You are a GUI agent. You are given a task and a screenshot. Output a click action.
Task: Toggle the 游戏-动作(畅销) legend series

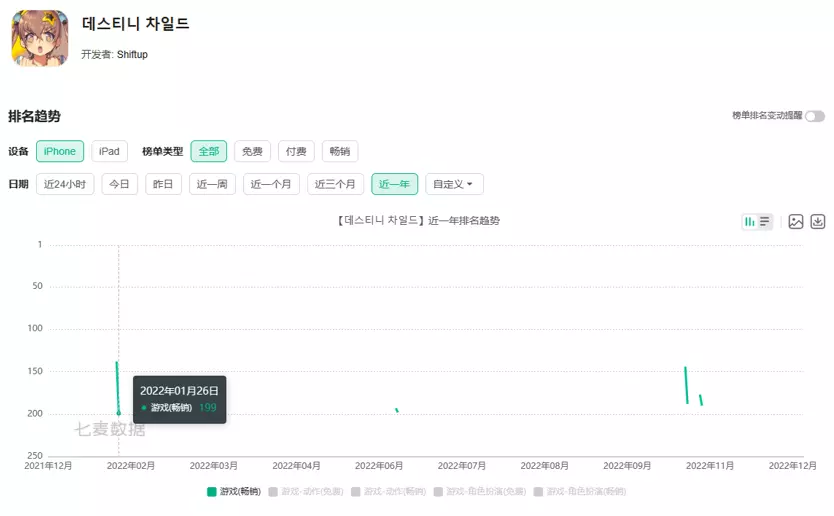click(388, 492)
